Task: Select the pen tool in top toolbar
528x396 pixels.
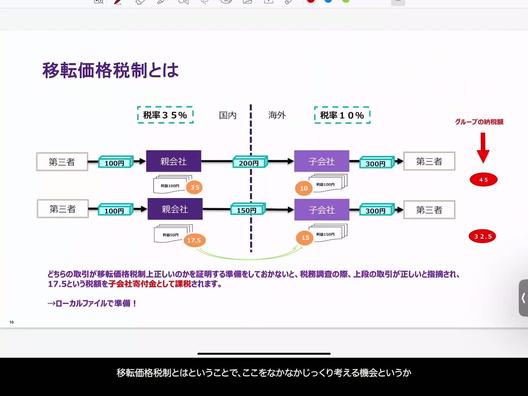Action: (118, 1)
